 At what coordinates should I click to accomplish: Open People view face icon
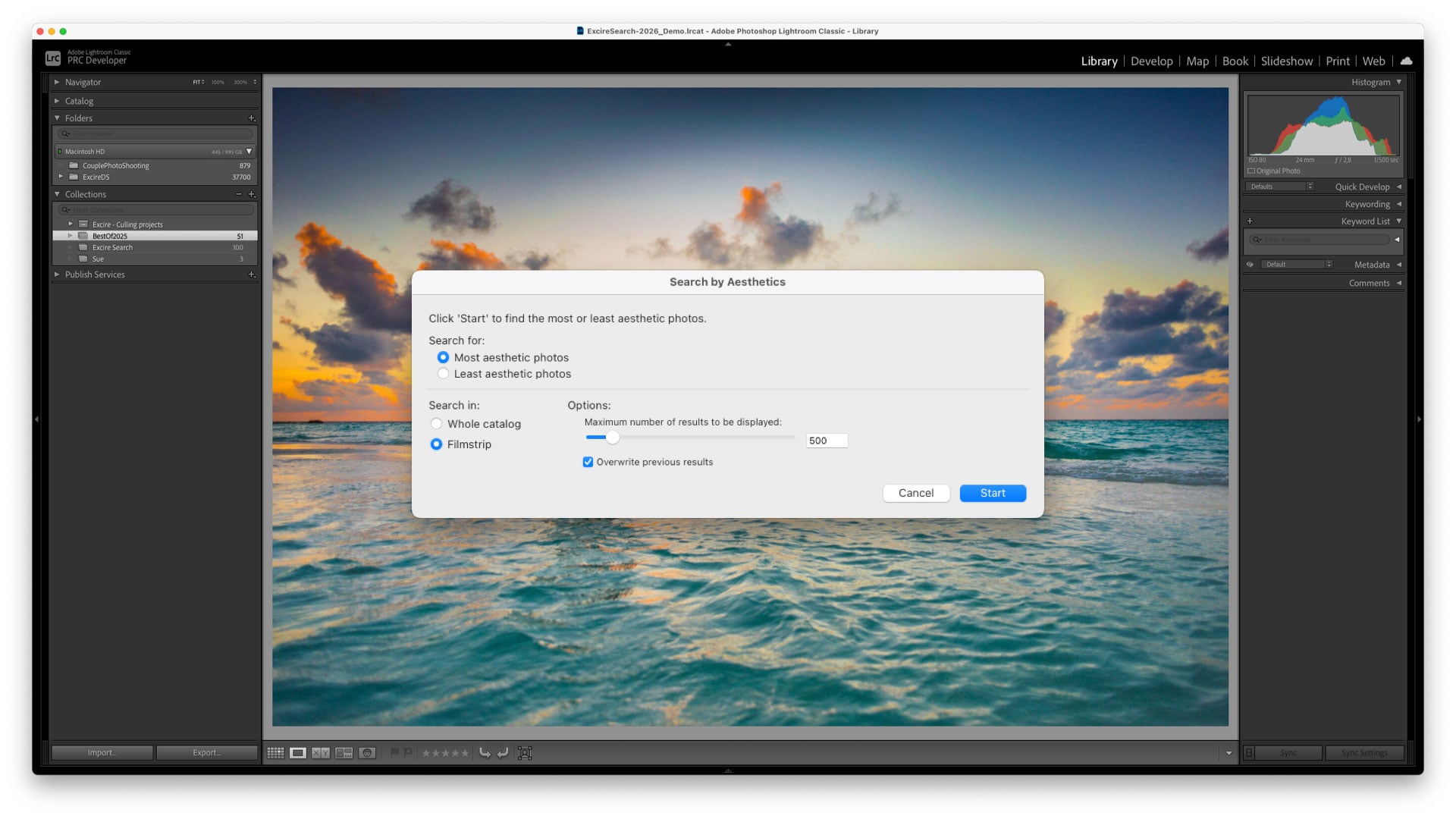[x=367, y=753]
